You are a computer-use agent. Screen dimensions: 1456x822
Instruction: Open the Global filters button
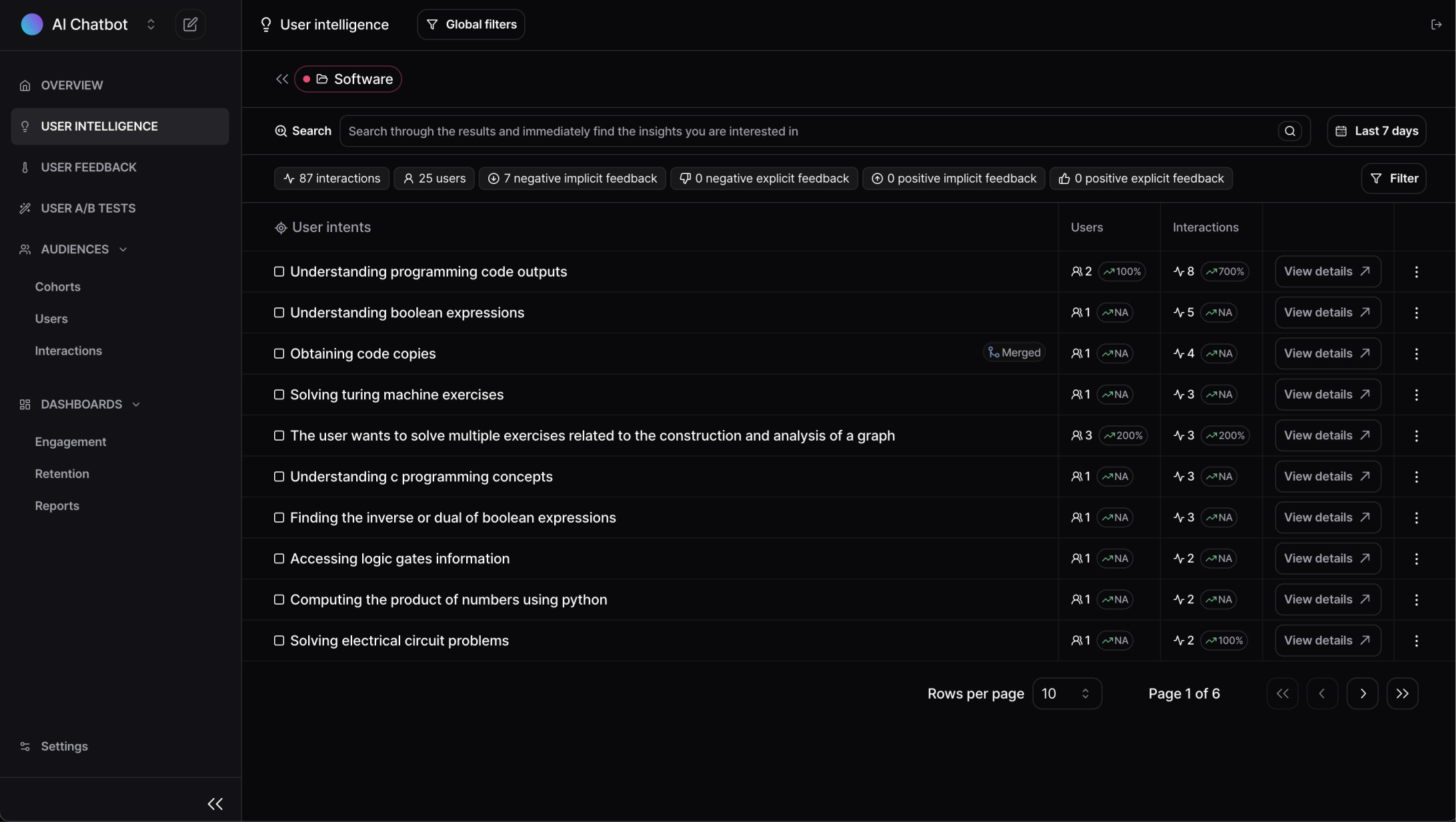pos(471,25)
